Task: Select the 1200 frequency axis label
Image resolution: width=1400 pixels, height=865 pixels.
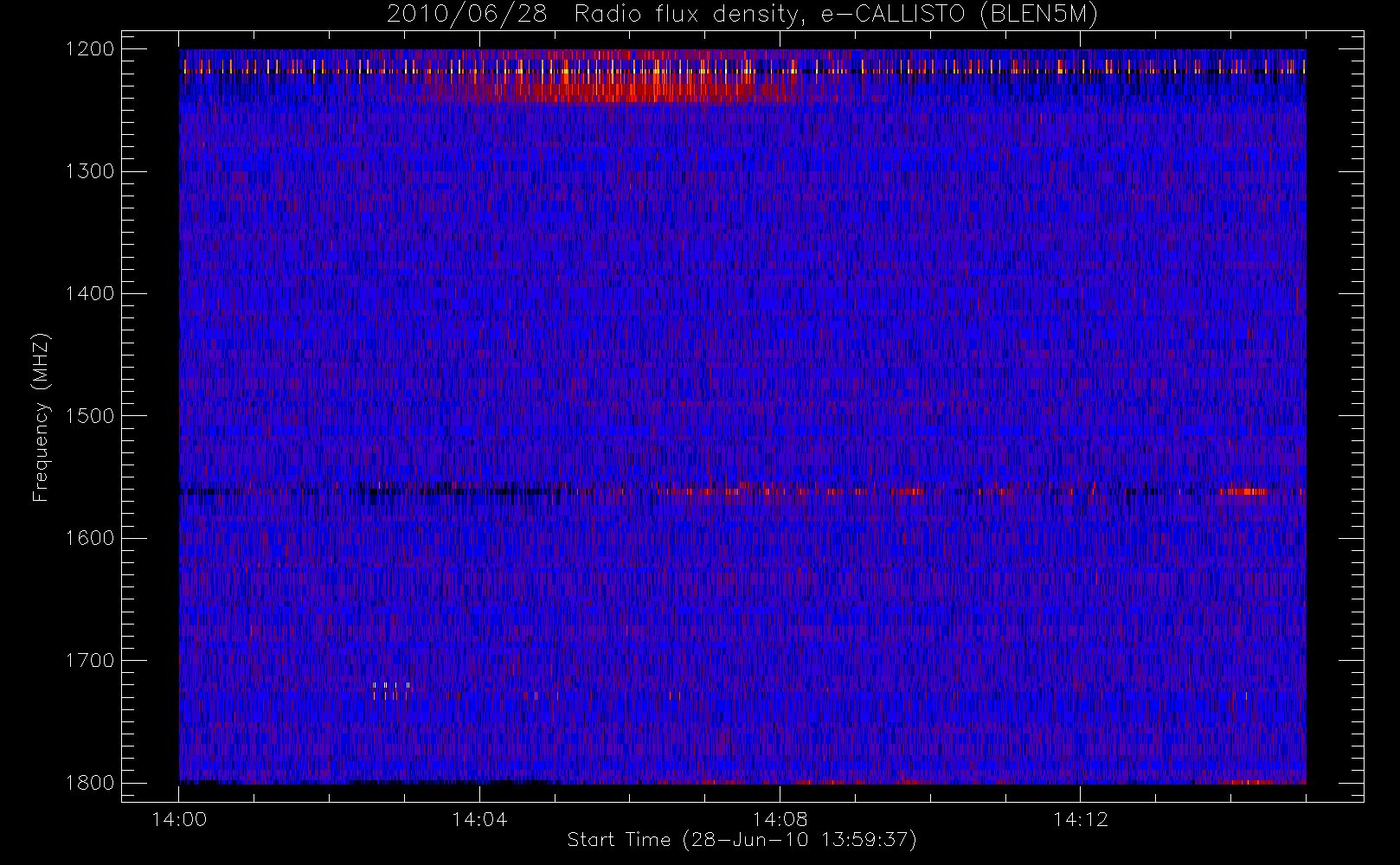Action: [90, 49]
